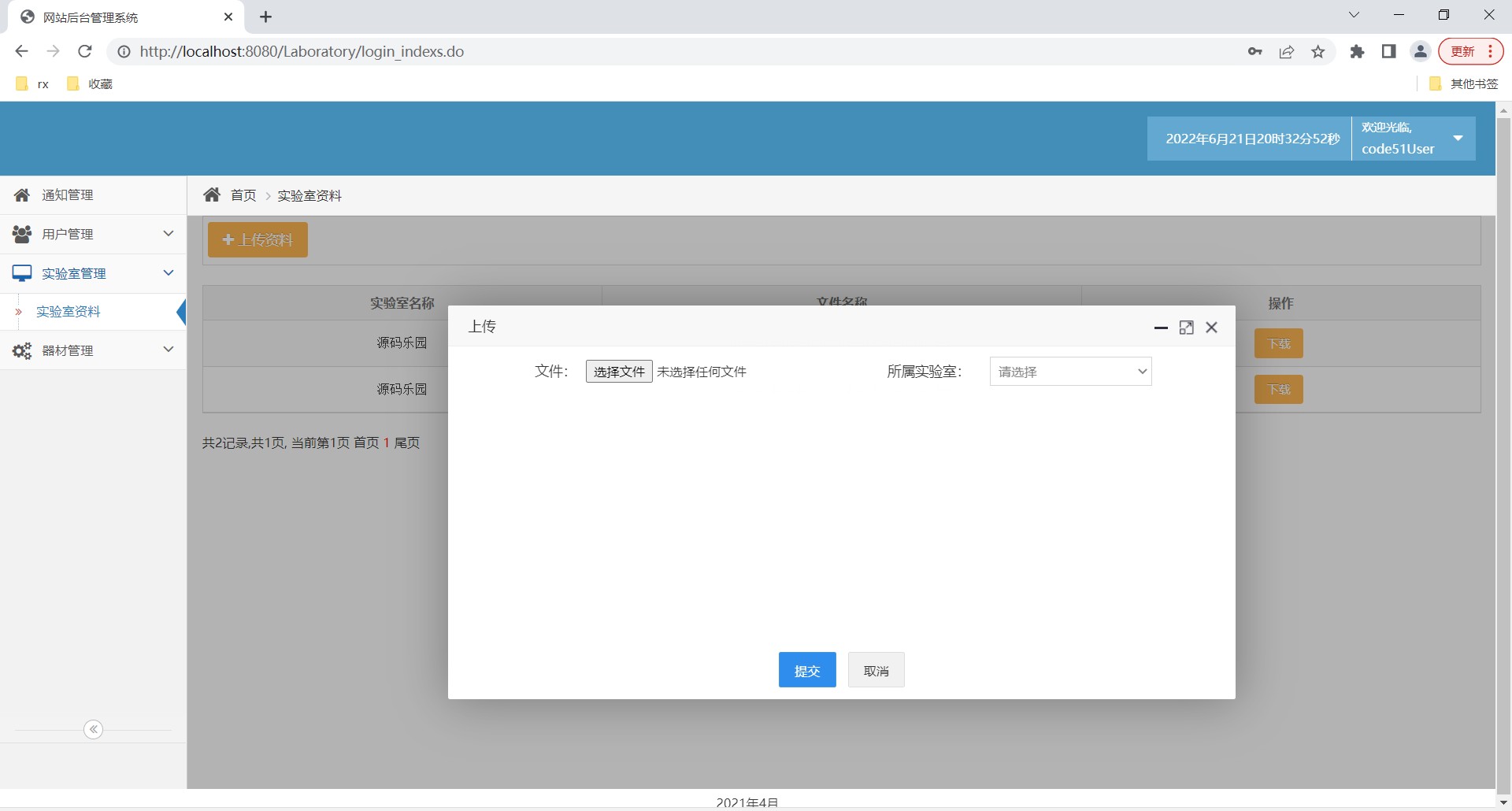Click the 更新 update button in Chrome
The width and height of the screenshot is (1512, 811).
click(x=1471, y=51)
